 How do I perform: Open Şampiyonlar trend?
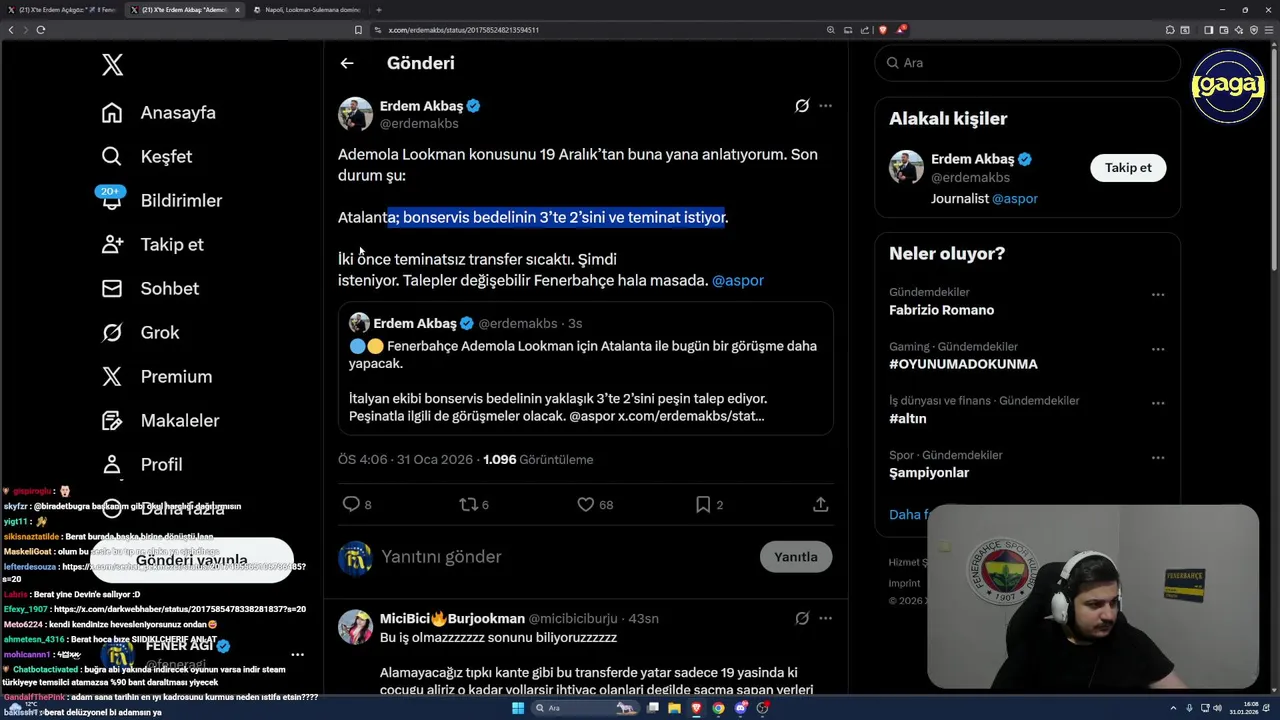tap(929, 473)
